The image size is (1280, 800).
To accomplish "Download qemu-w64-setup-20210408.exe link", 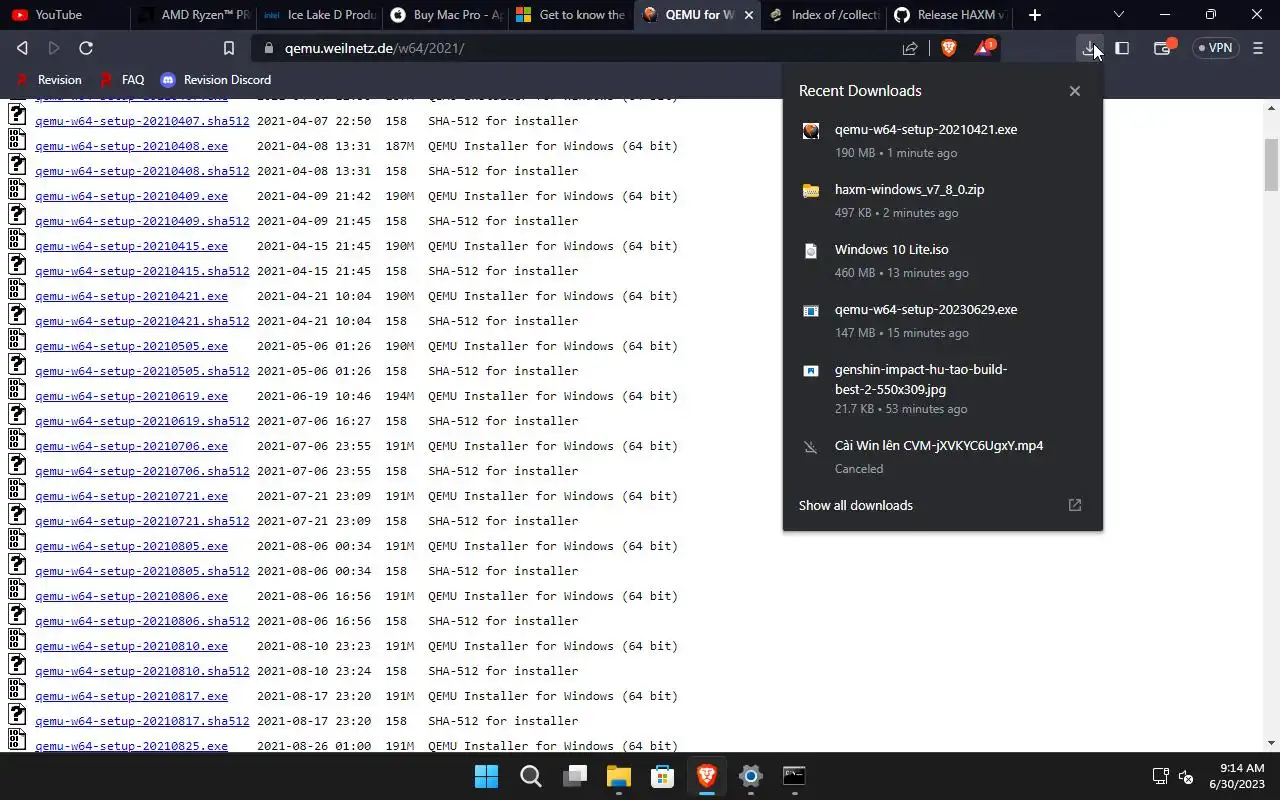I will click(x=131, y=146).
